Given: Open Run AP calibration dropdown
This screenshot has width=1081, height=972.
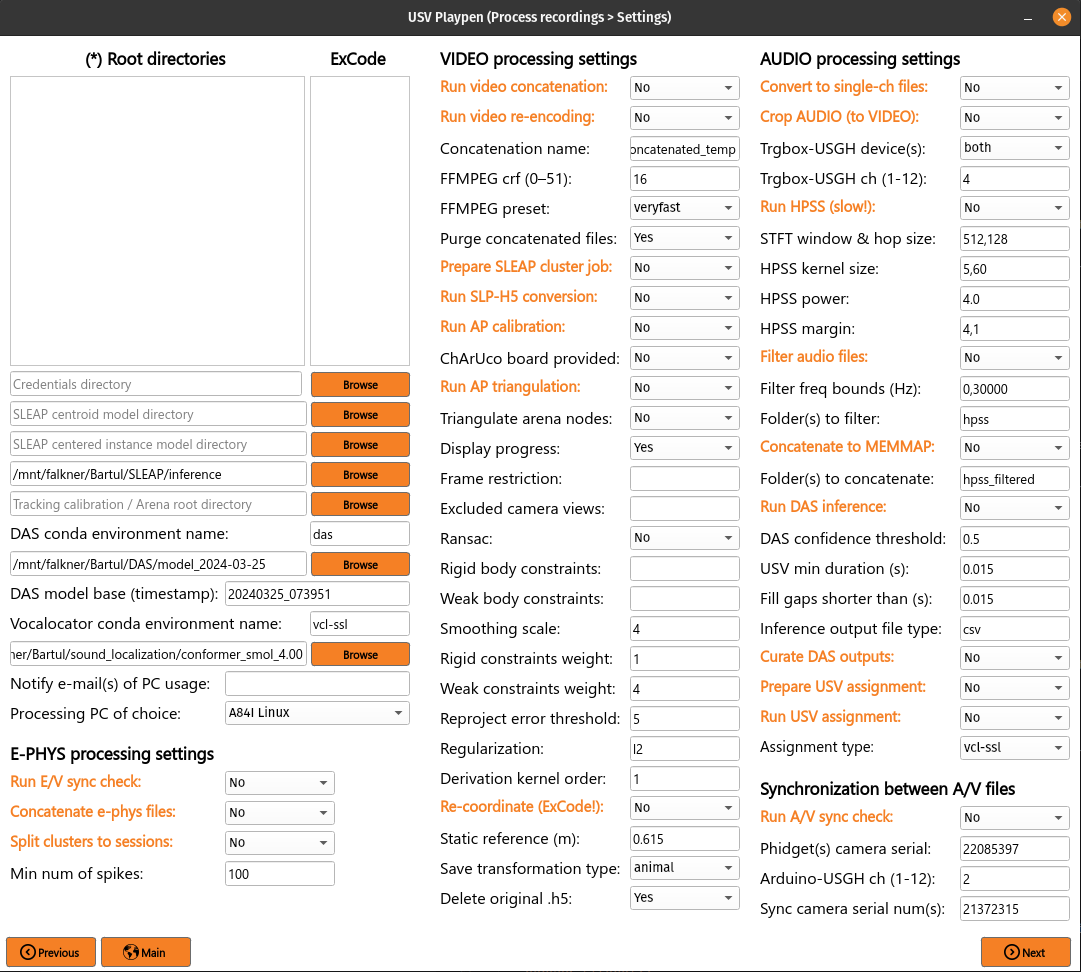Looking at the screenshot, I should pos(684,327).
